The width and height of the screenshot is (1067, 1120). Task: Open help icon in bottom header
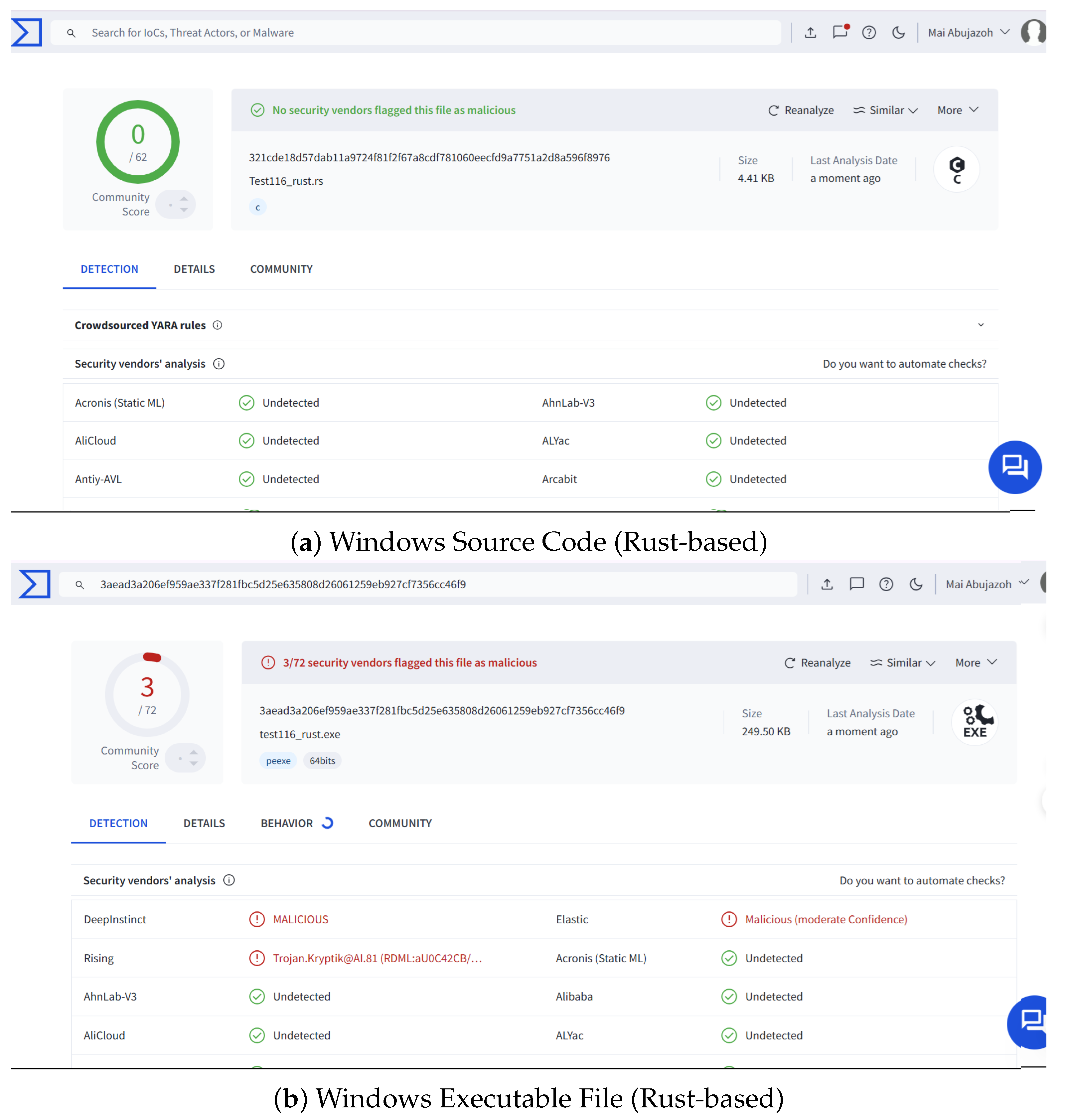886,584
